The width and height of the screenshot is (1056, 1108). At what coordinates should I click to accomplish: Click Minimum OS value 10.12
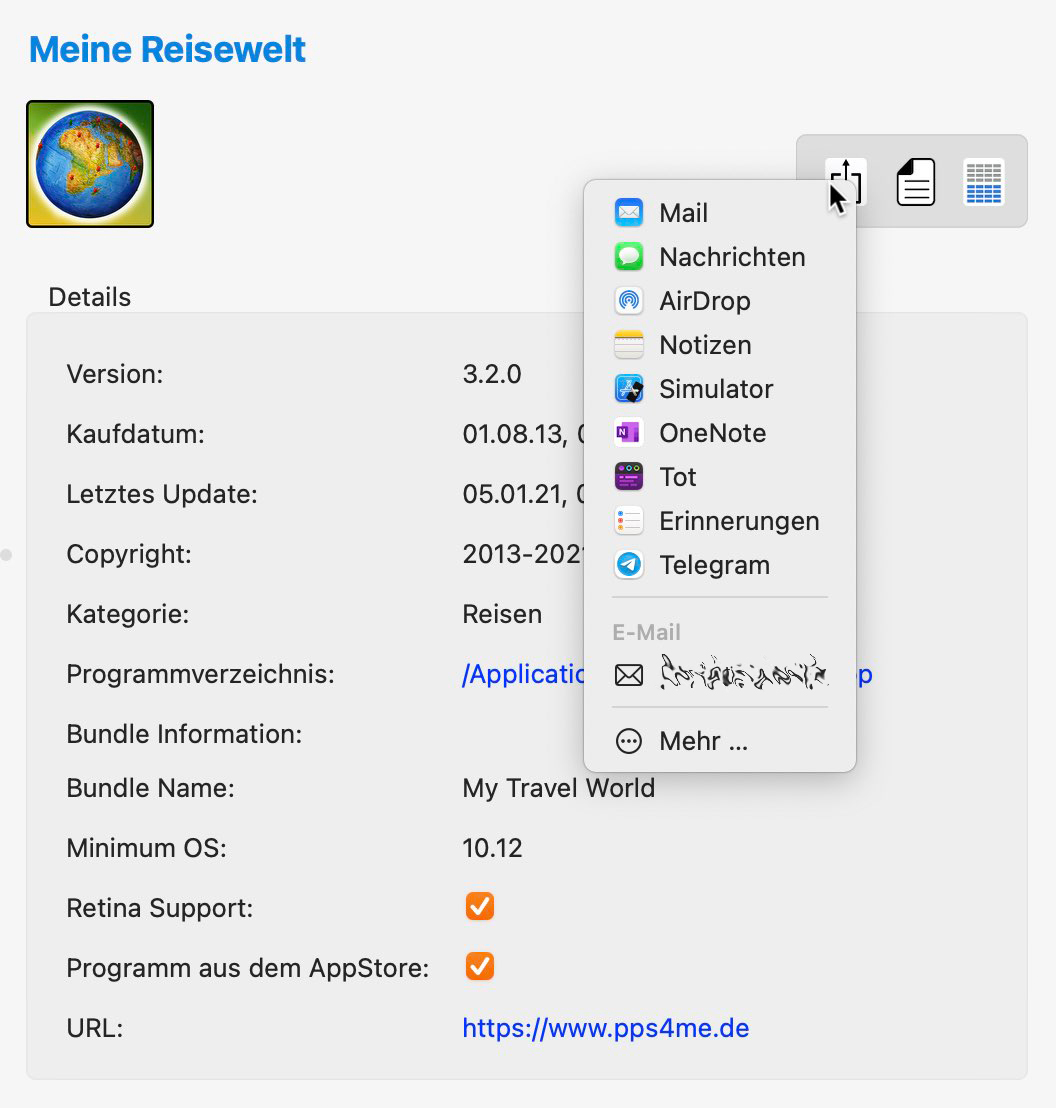pos(492,848)
